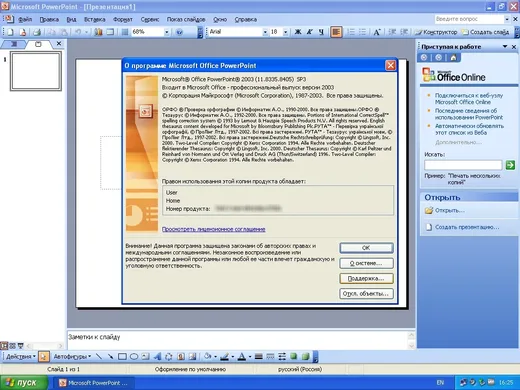Image resolution: width=520 pixels, height=390 pixels.
Task: Toggle the Select Objects arrow tool
Action: [x=43, y=357]
